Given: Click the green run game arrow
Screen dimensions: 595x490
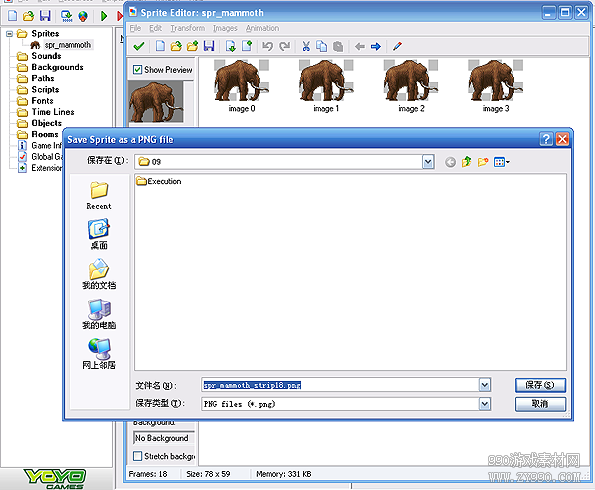Looking at the screenshot, I should coord(104,16).
